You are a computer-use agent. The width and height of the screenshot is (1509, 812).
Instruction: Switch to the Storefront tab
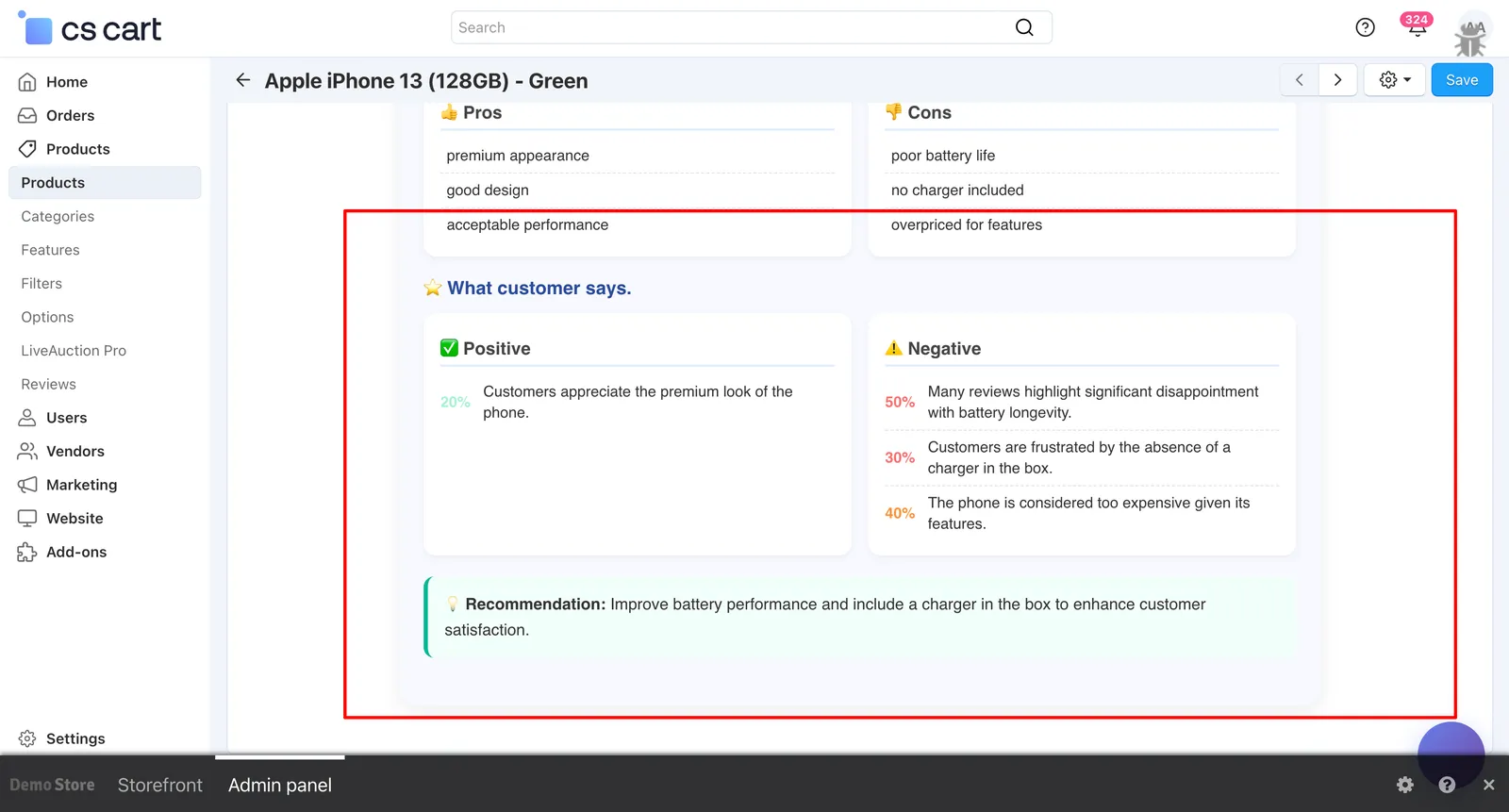[x=159, y=785]
